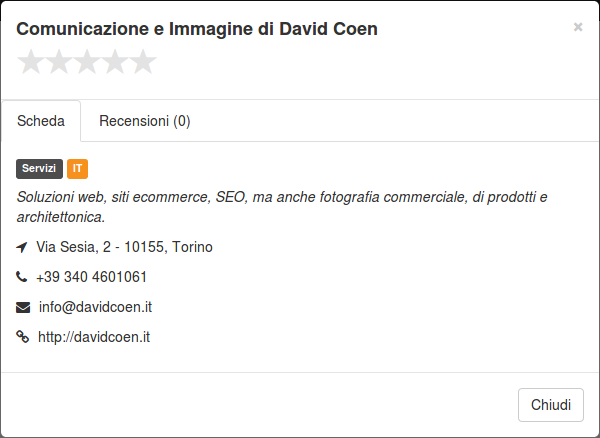Switch to the Recensioni (0) tab
Image resolution: width=600 pixels, height=438 pixels.
145,121
